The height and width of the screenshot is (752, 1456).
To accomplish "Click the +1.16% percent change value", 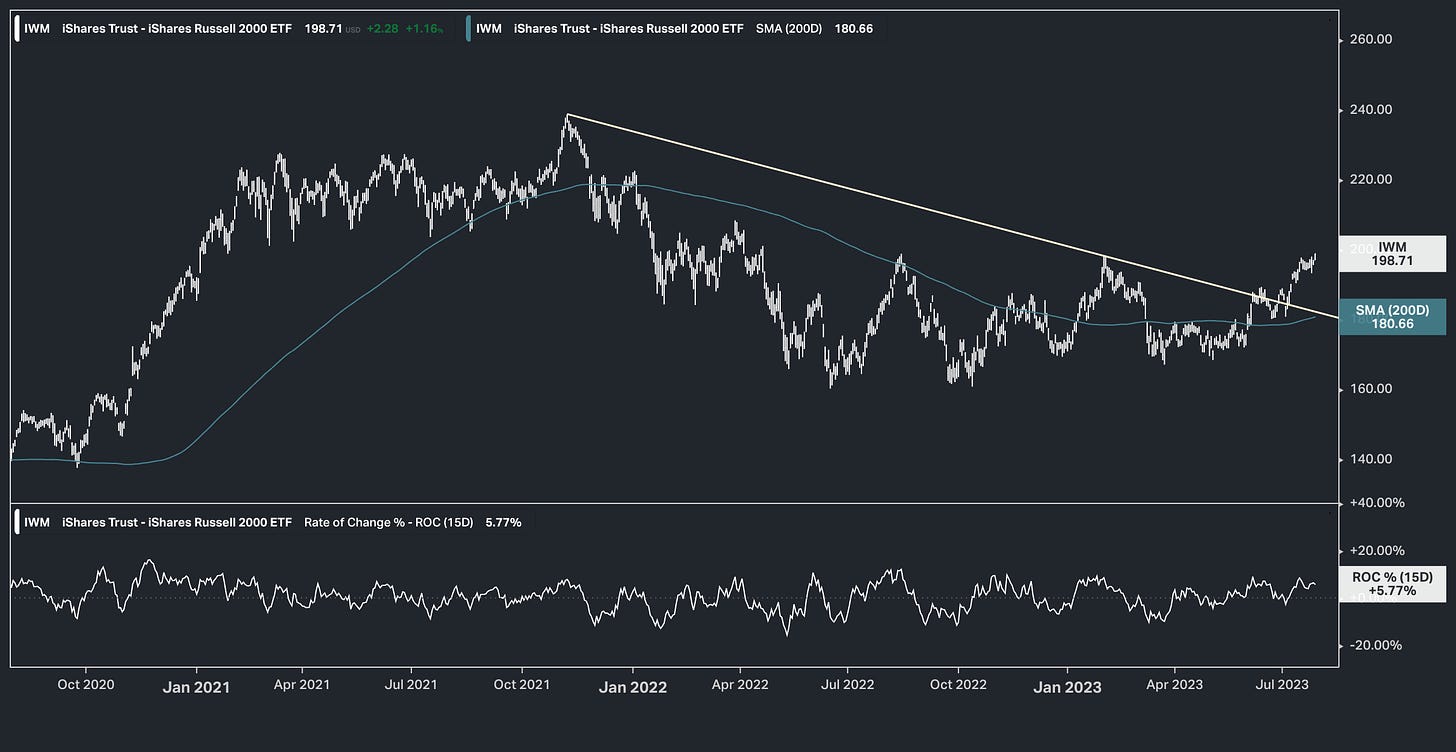I will point(424,29).
